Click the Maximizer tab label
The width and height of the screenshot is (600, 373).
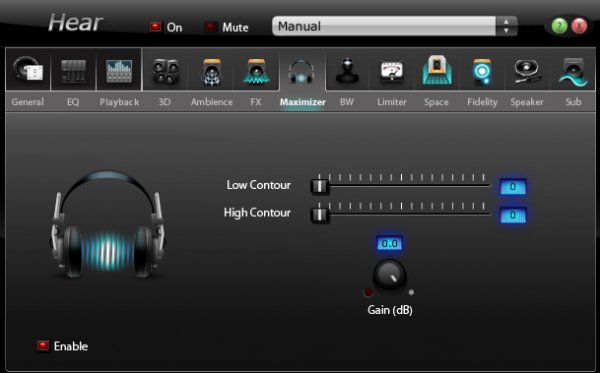click(302, 102)
